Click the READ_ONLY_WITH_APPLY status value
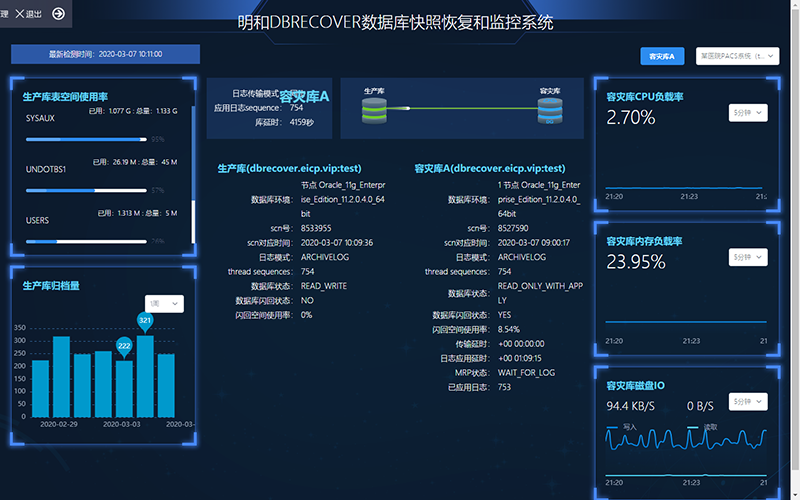 [x=540, y=293]
